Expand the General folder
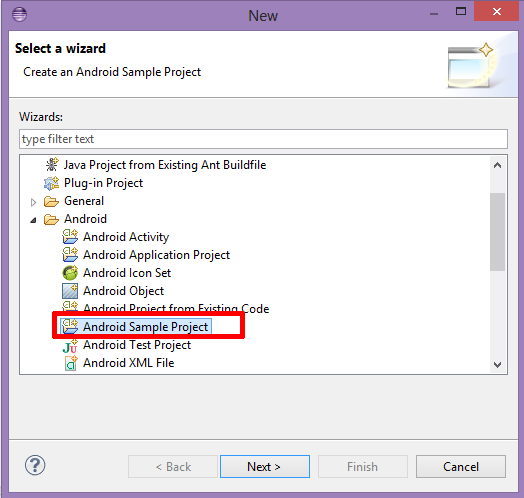 pyautogui.click(x=33, y=202)
